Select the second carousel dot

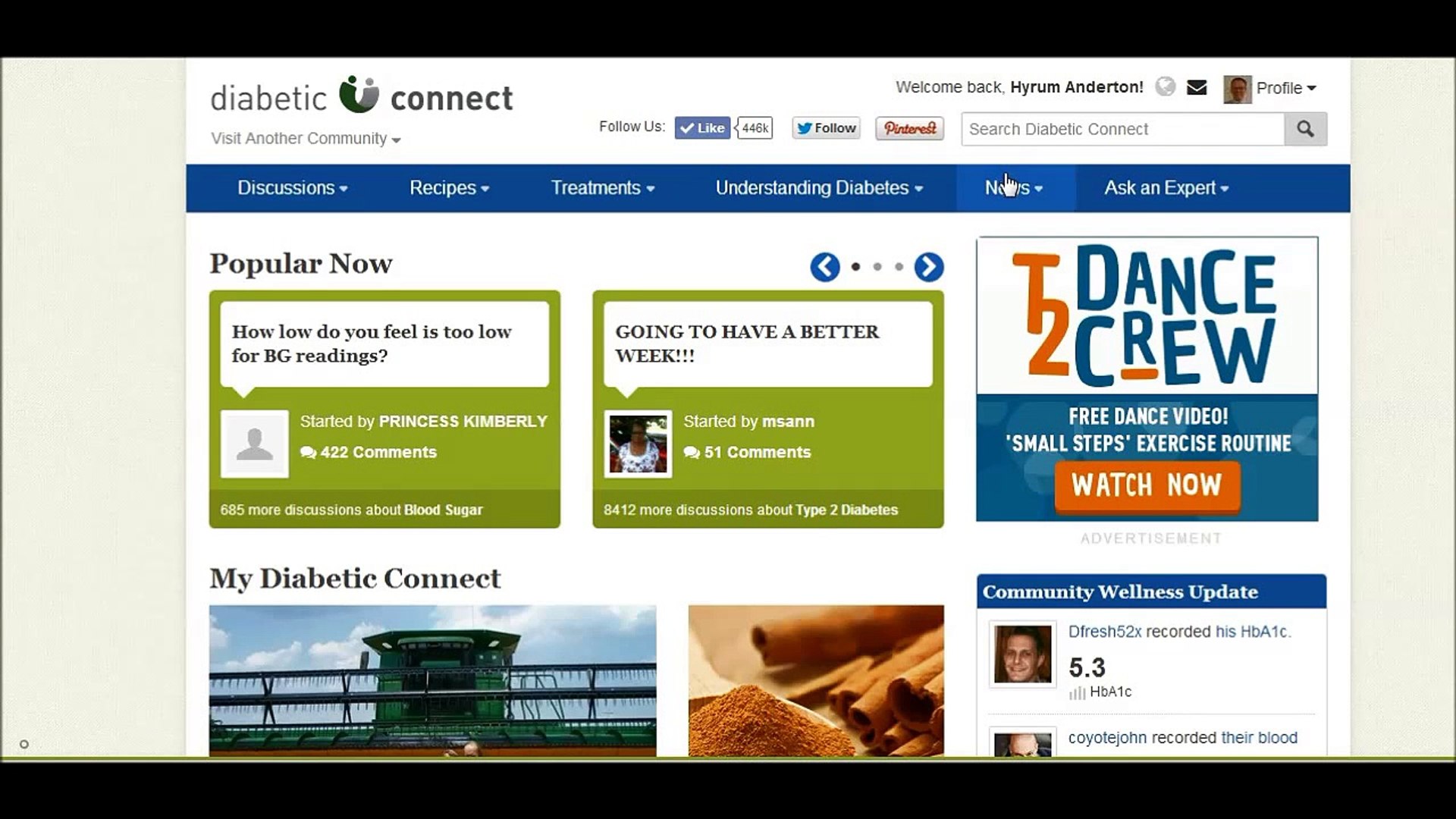(877, 267)
